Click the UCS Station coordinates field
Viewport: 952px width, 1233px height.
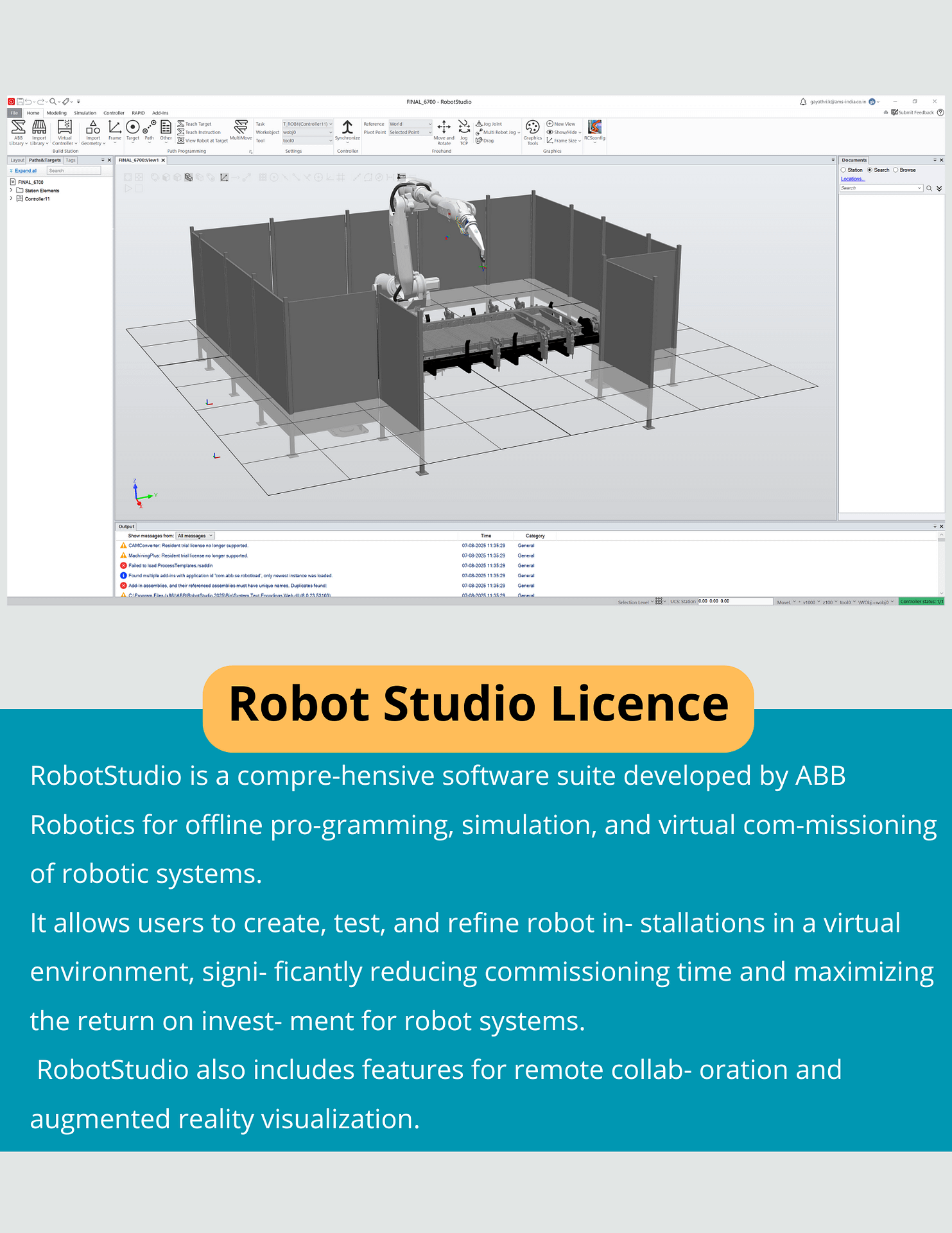[735, 602]
